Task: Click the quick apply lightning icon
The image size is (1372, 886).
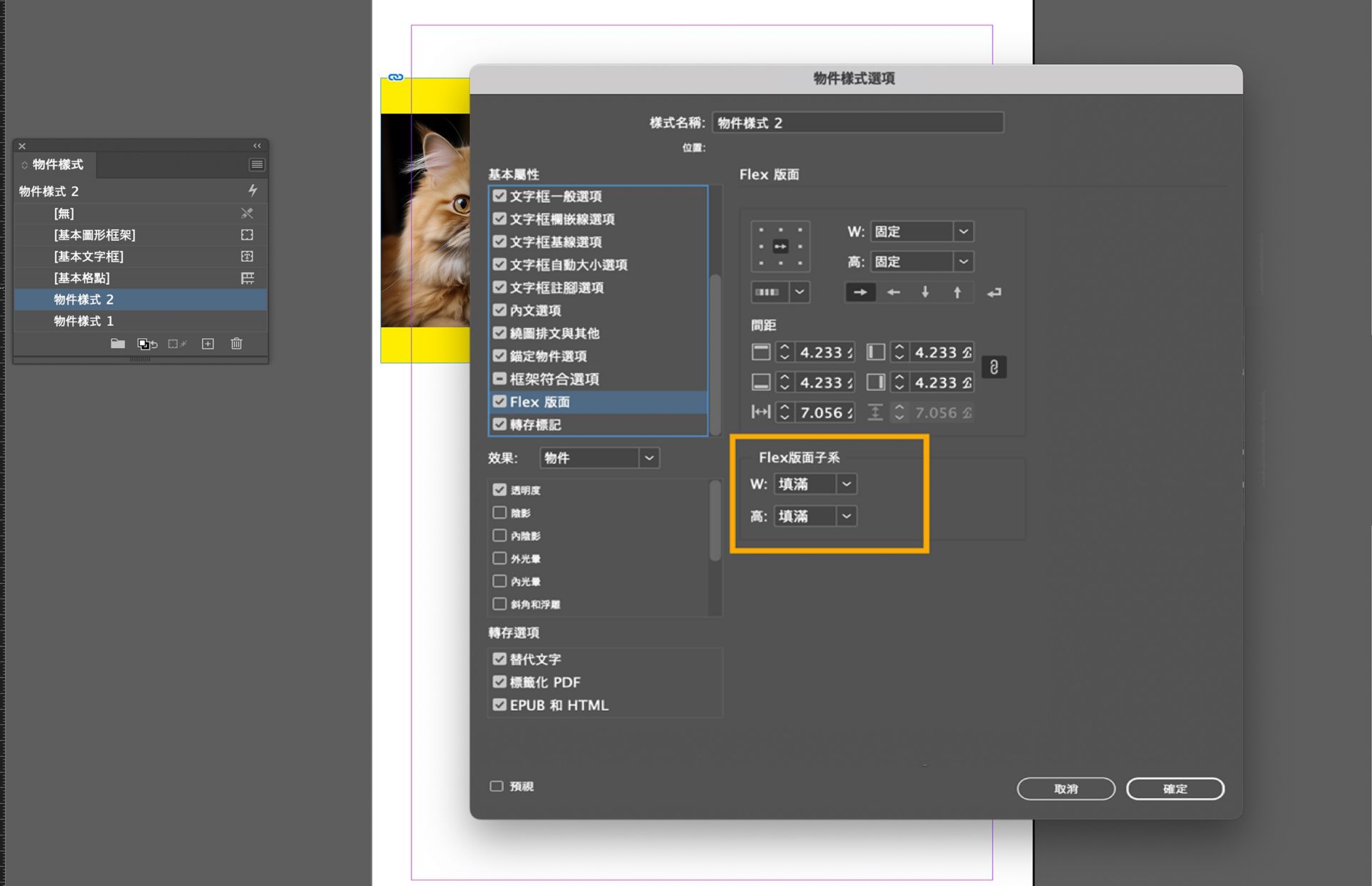Action: (252, 190)
